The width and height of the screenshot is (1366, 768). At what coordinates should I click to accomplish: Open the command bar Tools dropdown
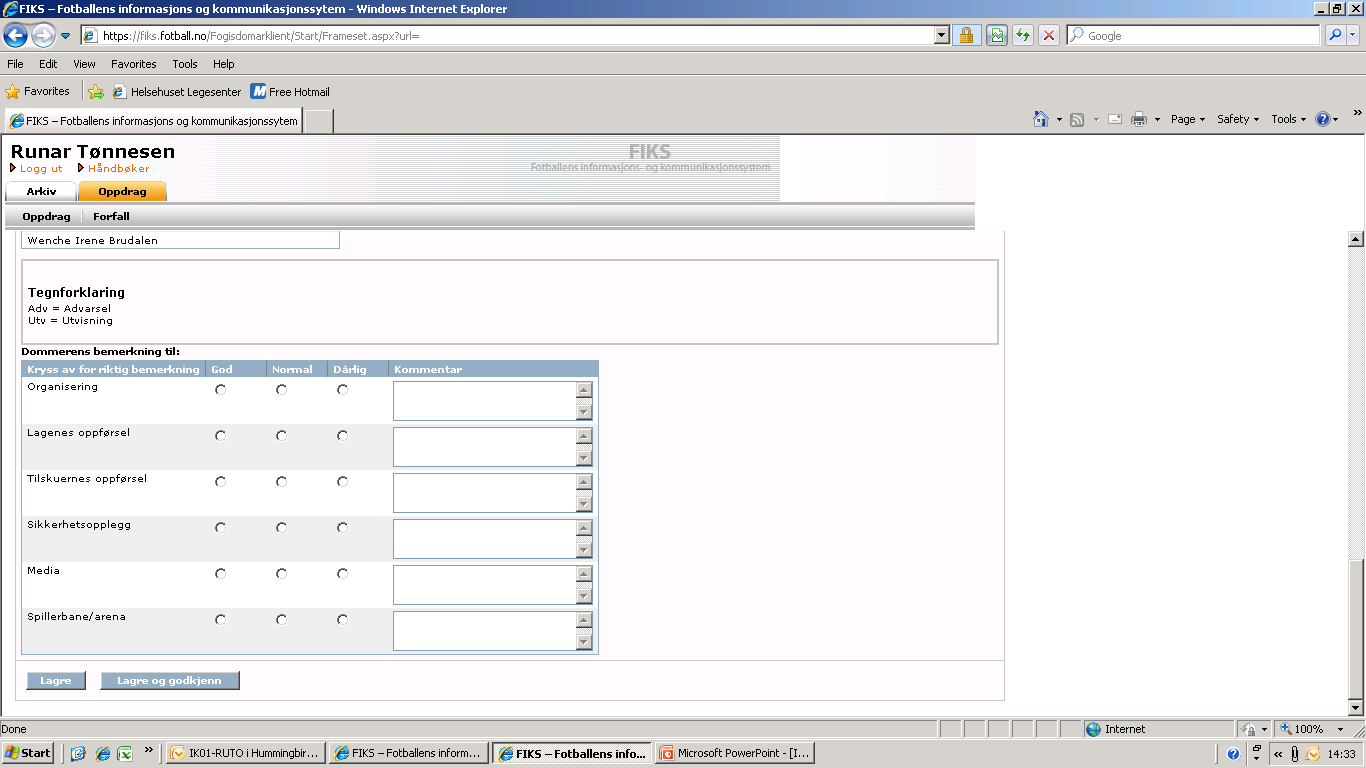[1289, 119]
